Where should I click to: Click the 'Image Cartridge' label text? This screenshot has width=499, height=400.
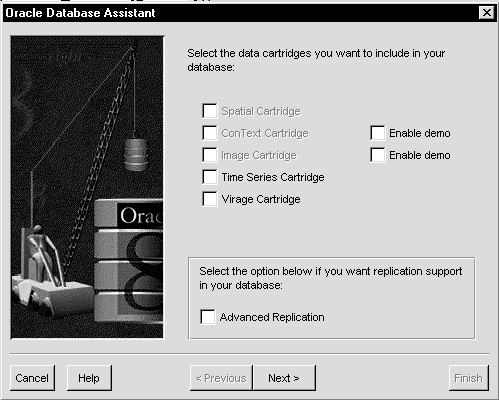click(x=259, y=155)
